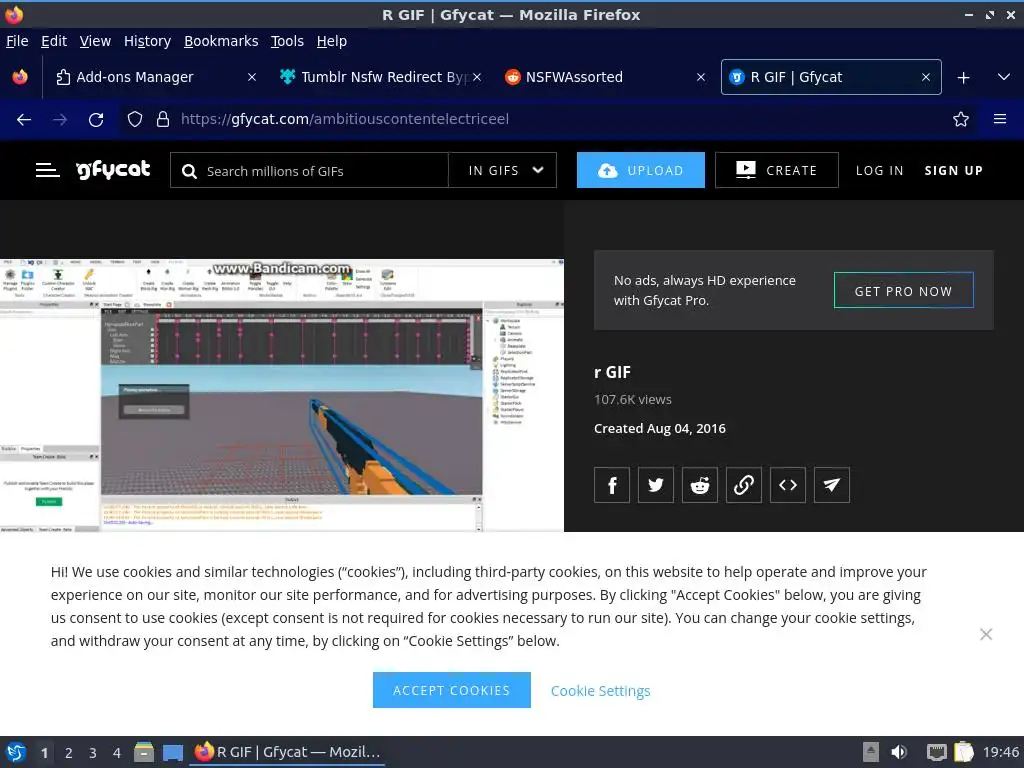Dismiss the cookie banner with X
1024x768 pixels.
986,634
